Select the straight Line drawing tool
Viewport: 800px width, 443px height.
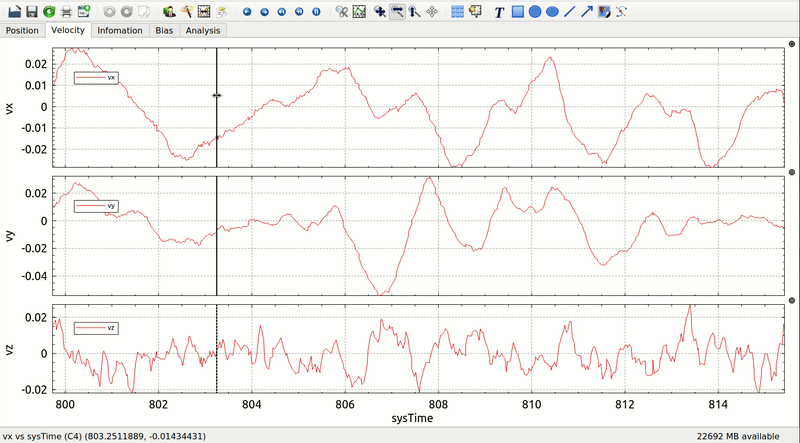570,12
